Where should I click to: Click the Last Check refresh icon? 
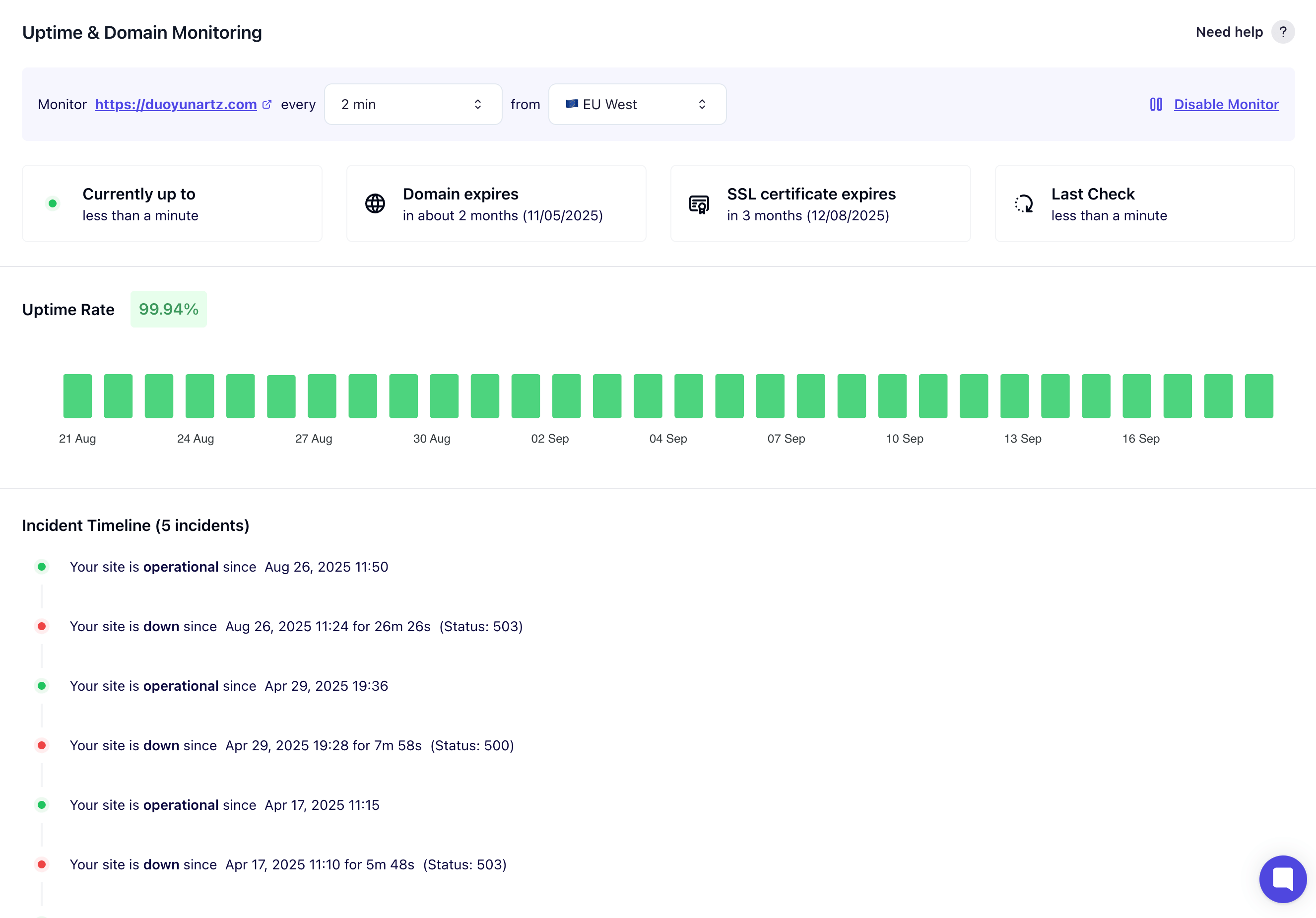coord(1024,203)
